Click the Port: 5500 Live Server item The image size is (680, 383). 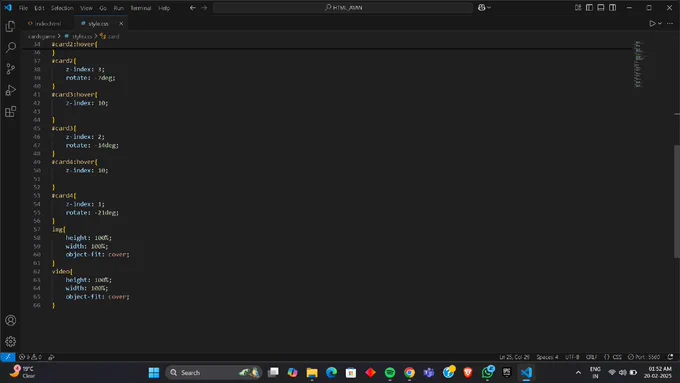pos(644,357)
